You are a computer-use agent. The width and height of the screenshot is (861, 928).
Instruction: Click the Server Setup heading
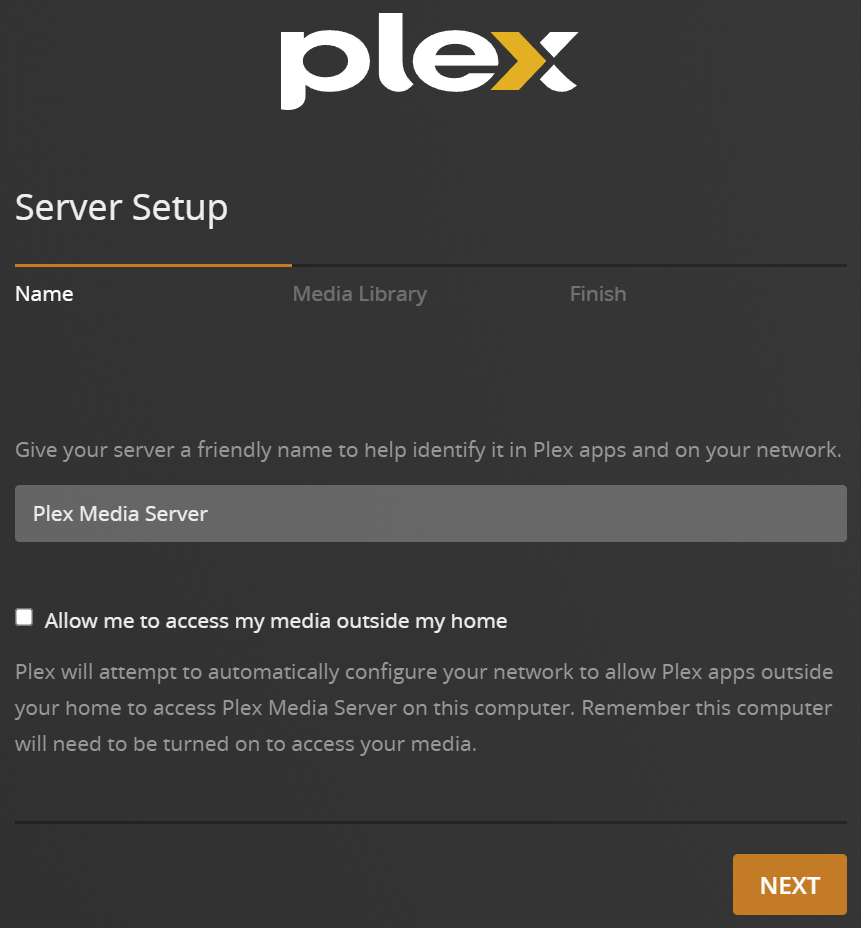(120, 207)
